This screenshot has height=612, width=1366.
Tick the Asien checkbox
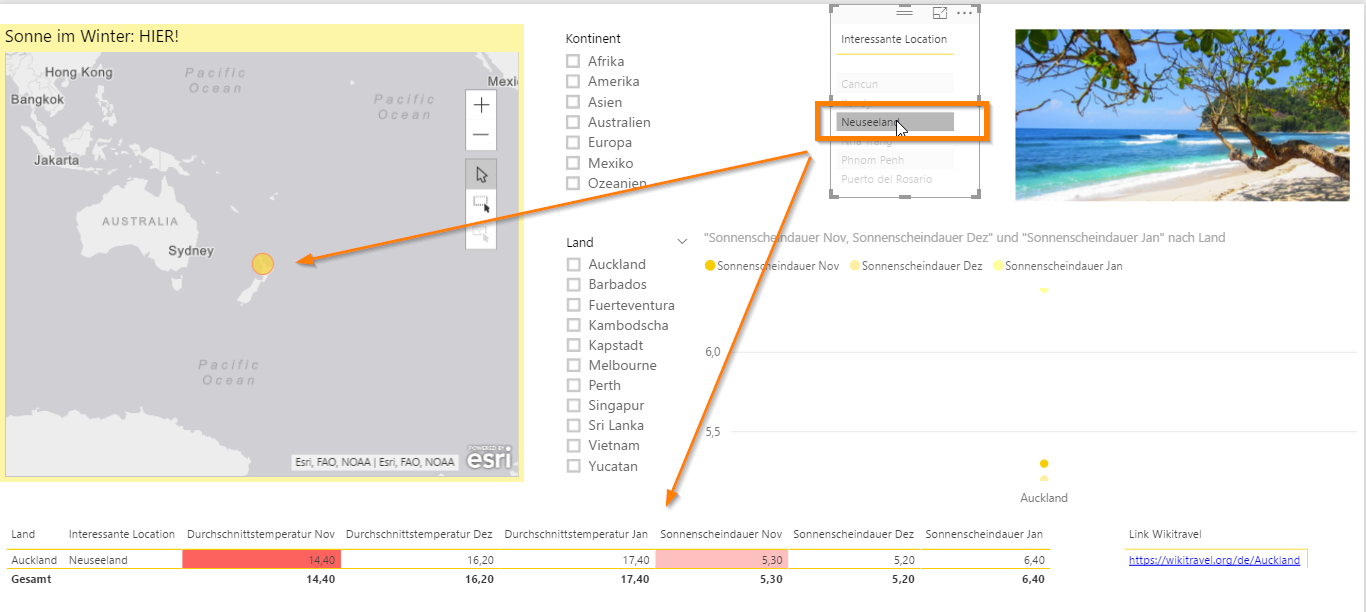click(x=573, y=102)
